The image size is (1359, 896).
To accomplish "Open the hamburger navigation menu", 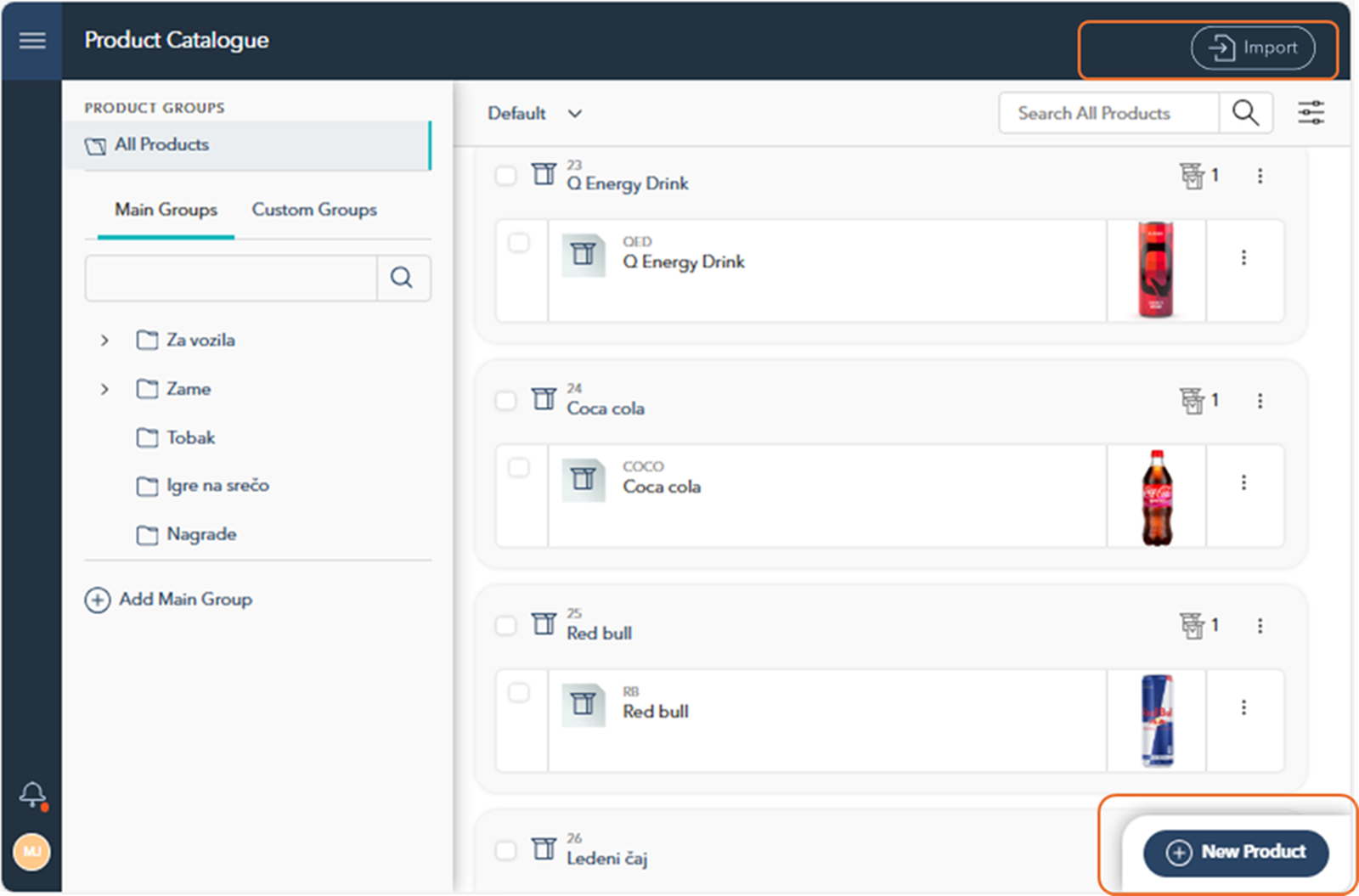I will (x=32, y=41).
